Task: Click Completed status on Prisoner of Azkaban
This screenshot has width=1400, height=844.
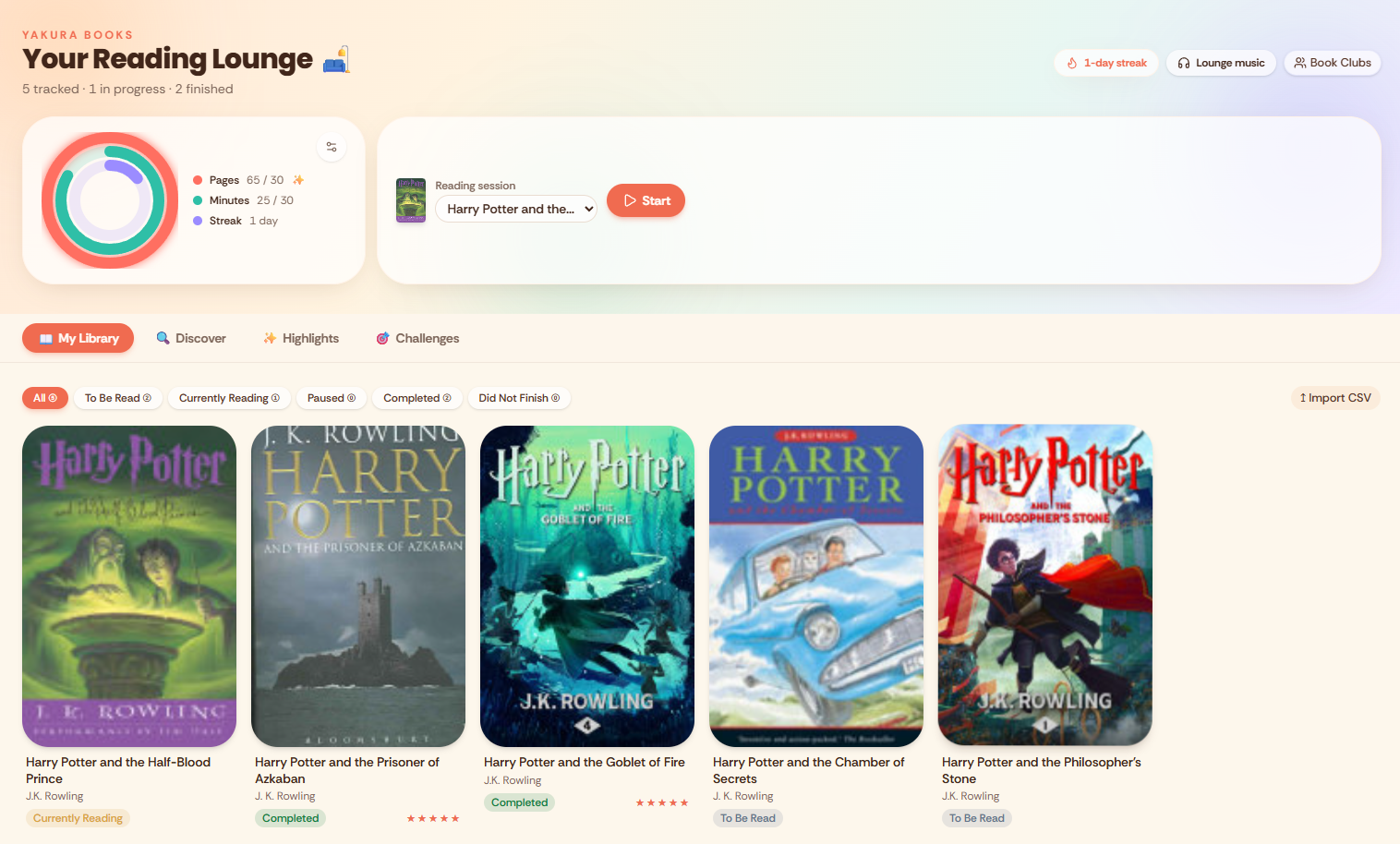Action: 291,818
